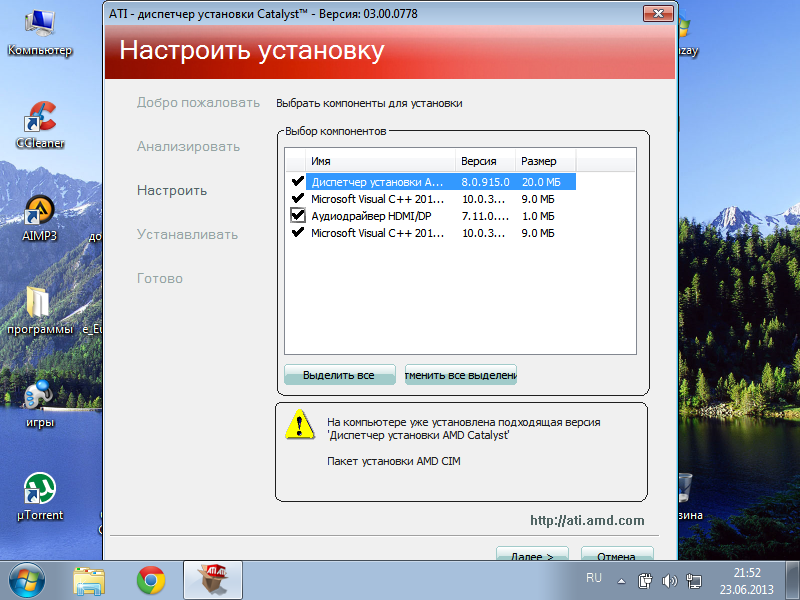Launch Google Chrome from the taskbar

click(x=151, y=581)
